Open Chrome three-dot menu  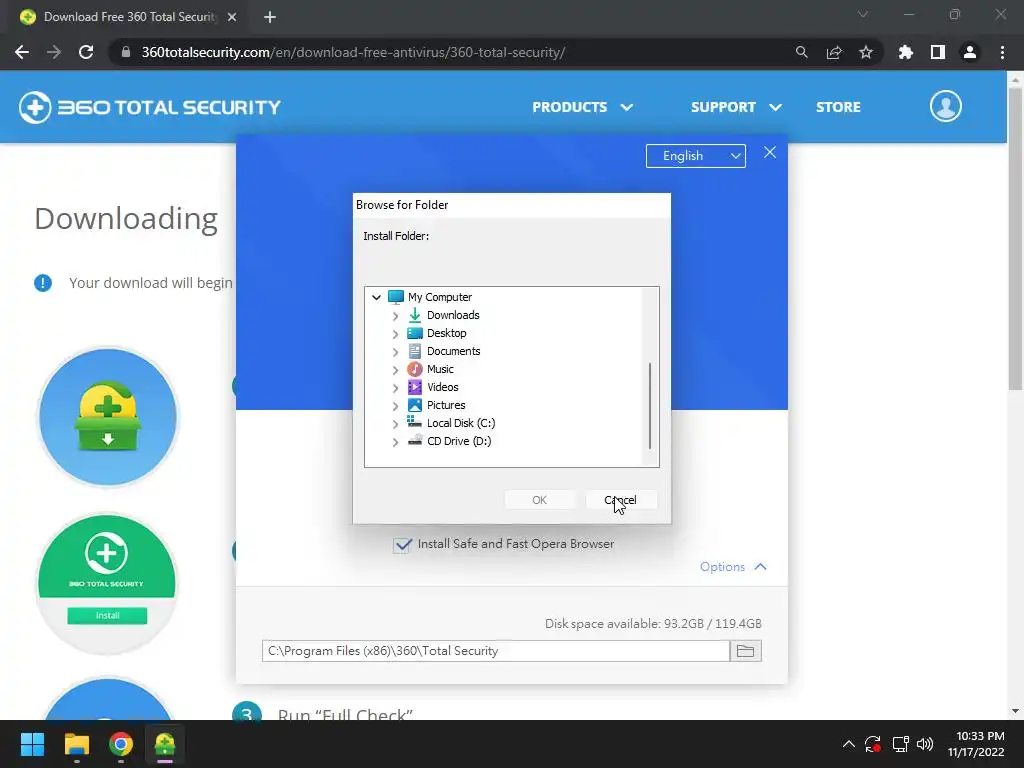pos(1002,52)
